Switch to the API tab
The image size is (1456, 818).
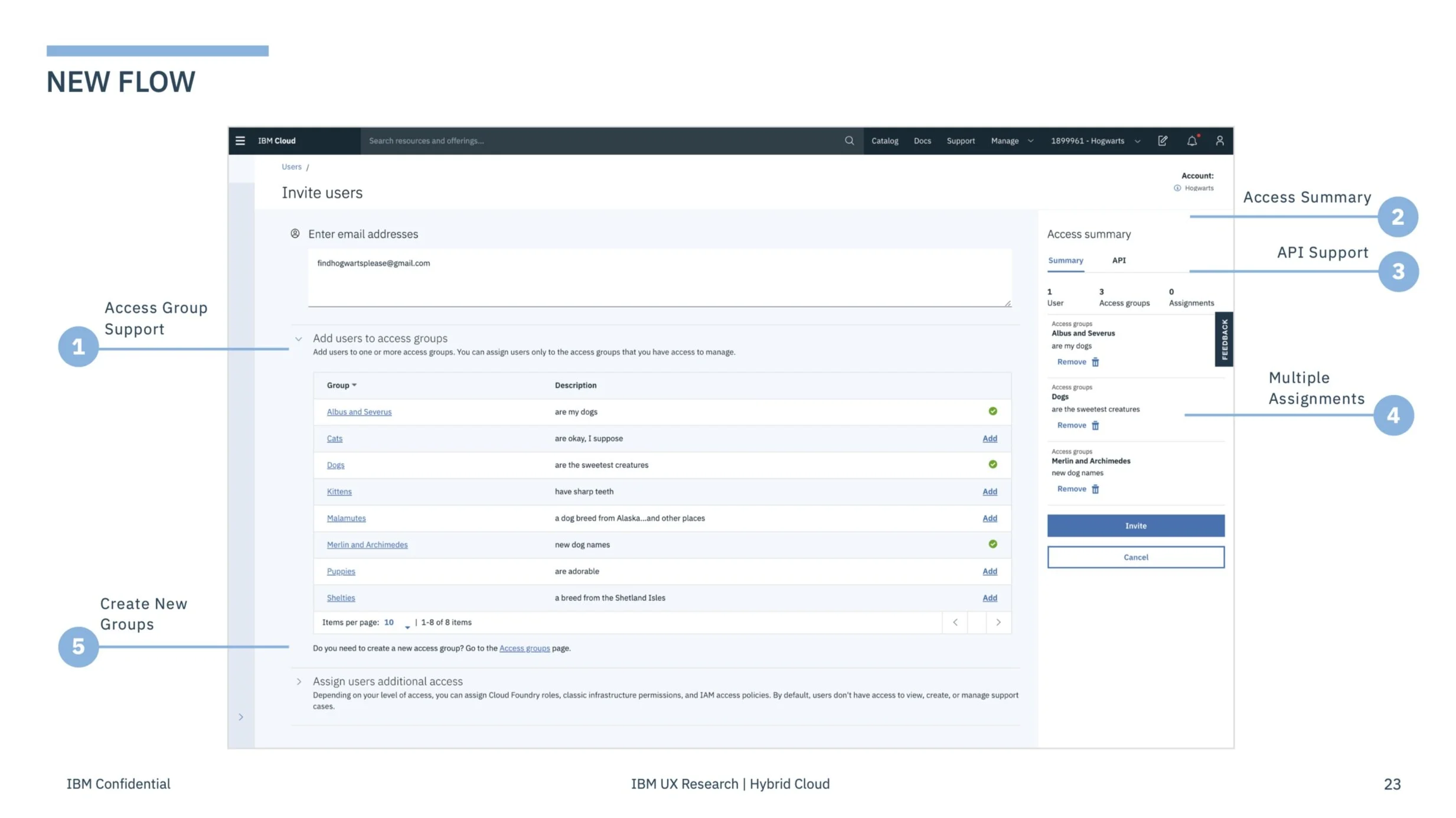click(1118, 260)
